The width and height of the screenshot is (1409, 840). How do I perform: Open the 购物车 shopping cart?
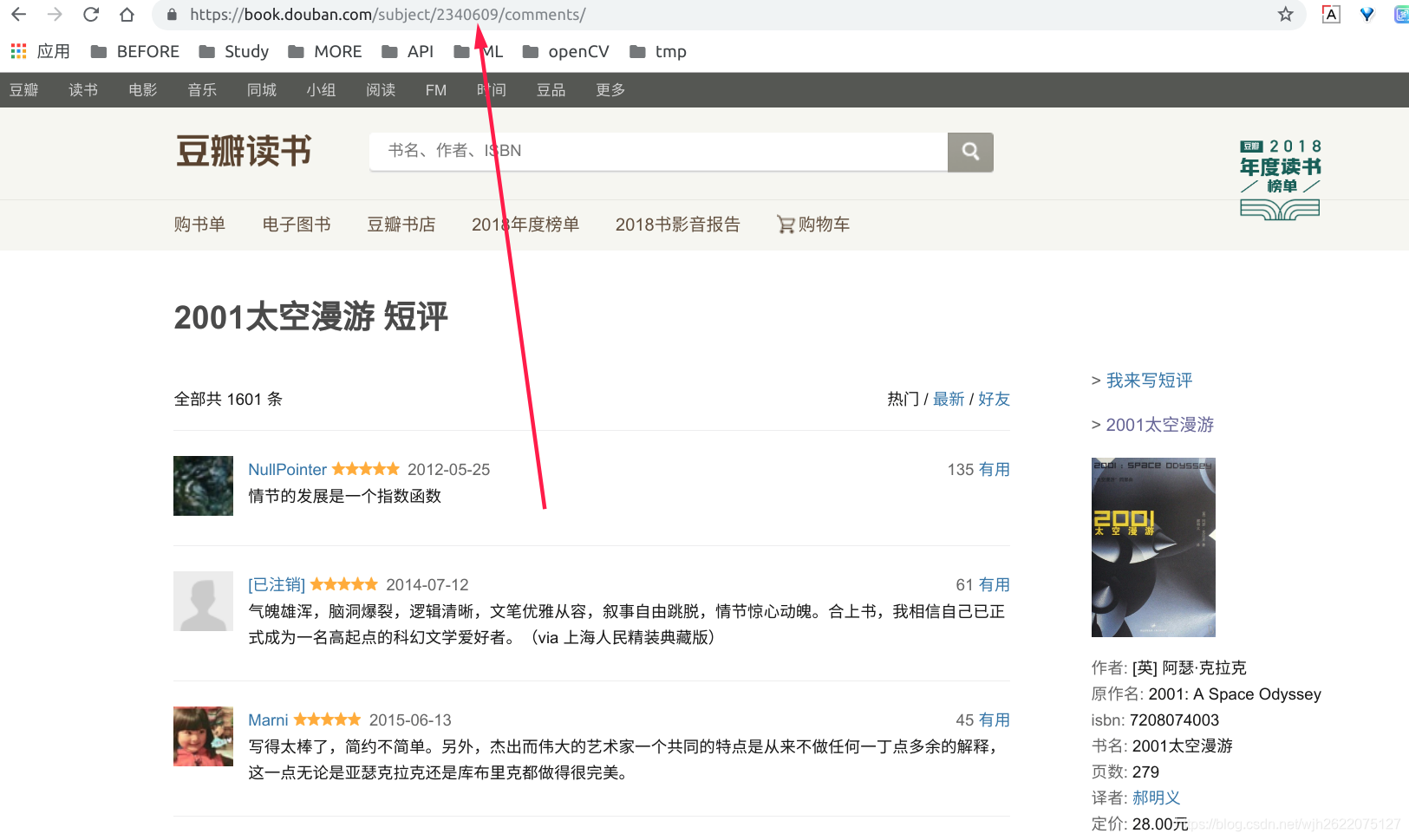tap(813, 225)
